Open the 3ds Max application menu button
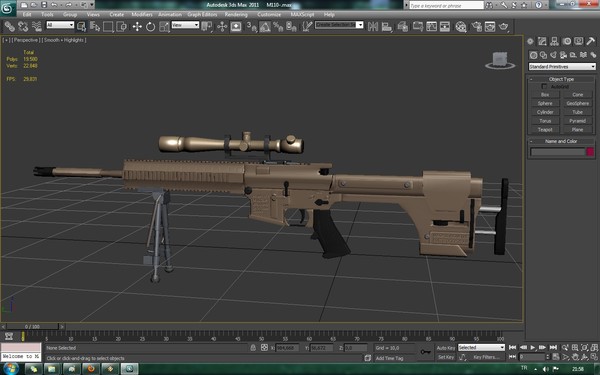The height and width of the screenshot is (375, 600). click(8, 8)
